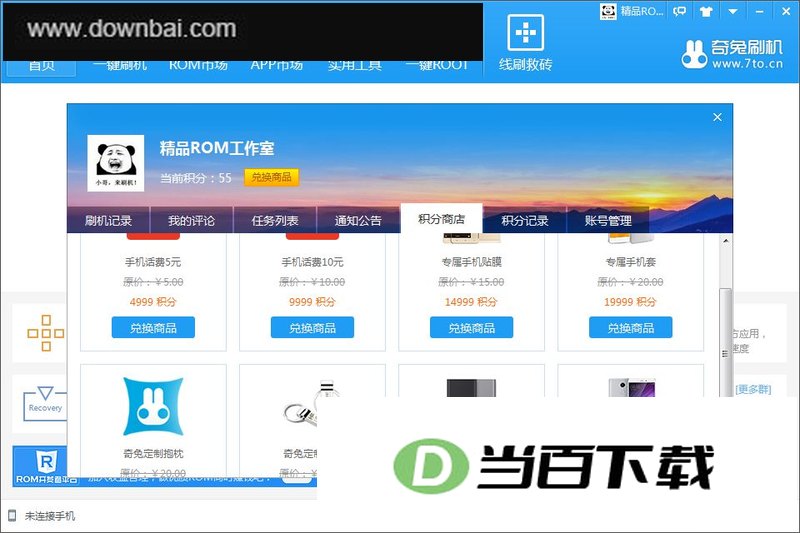
Task: Redeem the 专属手机贴膜 item
Action: point(471,327)
